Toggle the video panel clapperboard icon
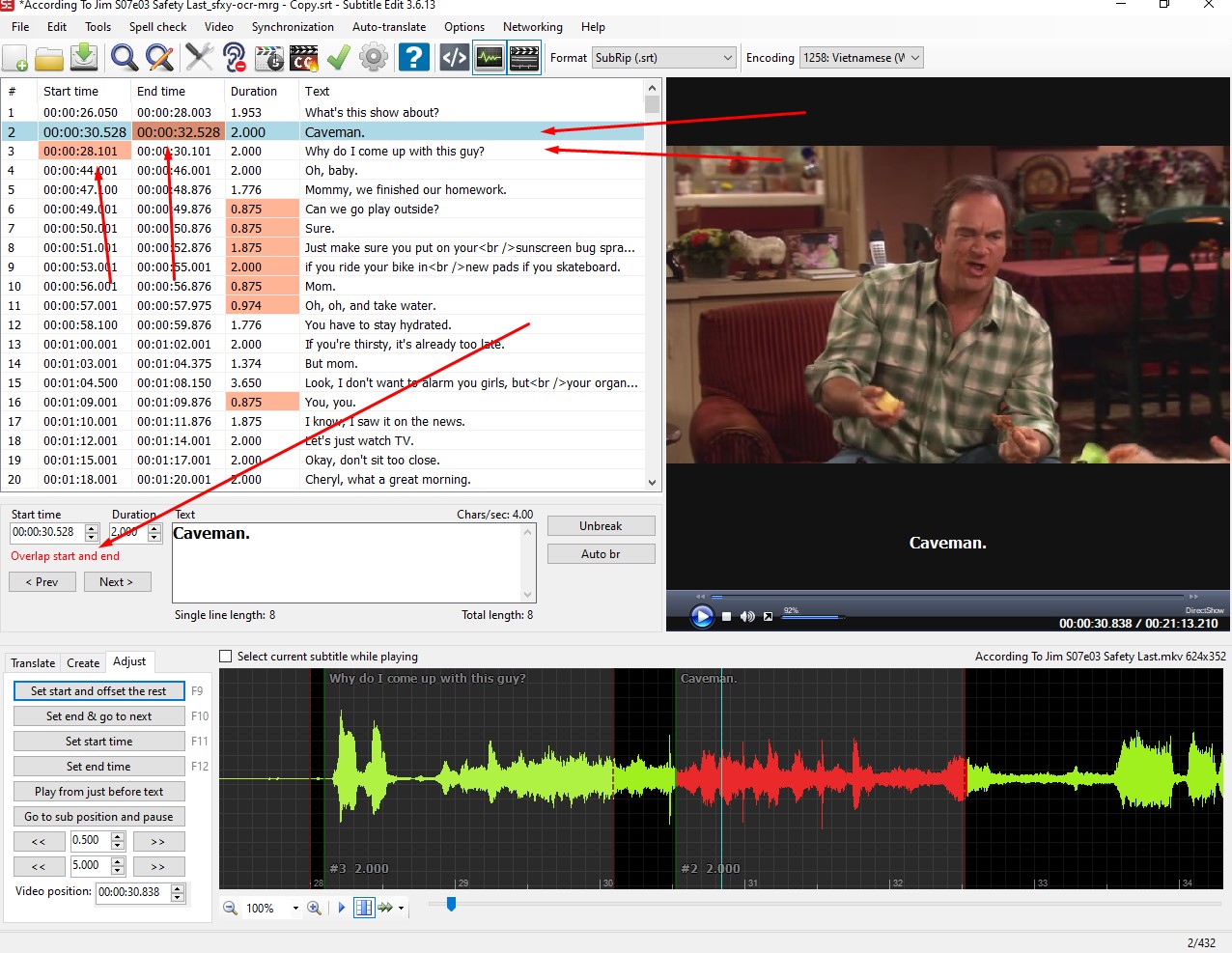Image resolution: width=1232 pixels, height=953 pixels. pyautogui.click(x=523, y=57)
